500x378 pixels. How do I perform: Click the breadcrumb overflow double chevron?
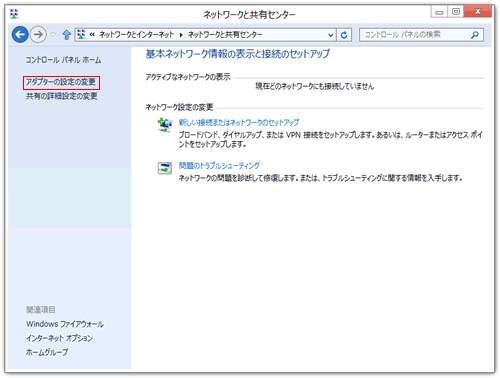(92, 35)
